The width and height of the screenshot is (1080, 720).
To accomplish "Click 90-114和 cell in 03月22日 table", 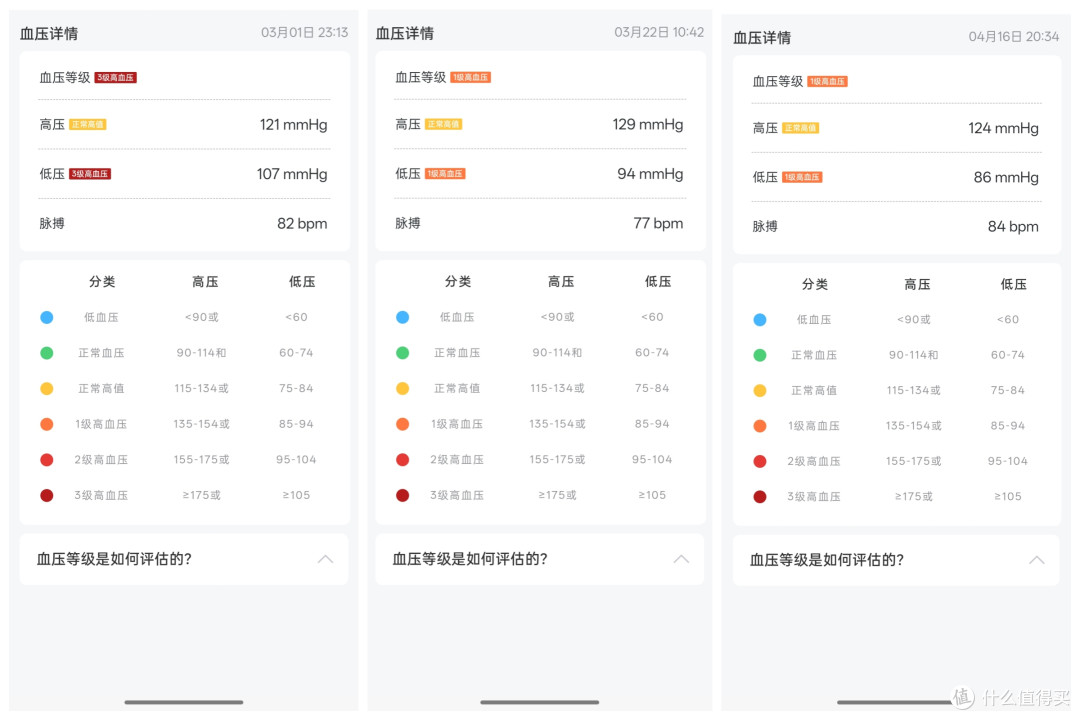I will click(557, 353).
